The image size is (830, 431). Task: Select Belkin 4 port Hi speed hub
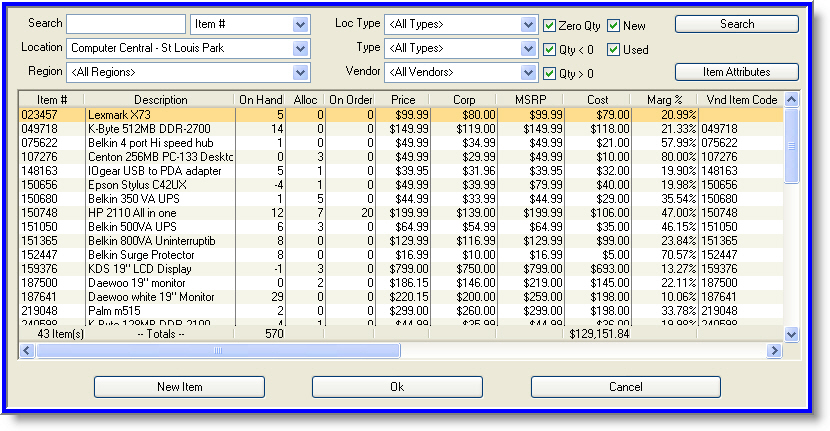click(401, 143)
